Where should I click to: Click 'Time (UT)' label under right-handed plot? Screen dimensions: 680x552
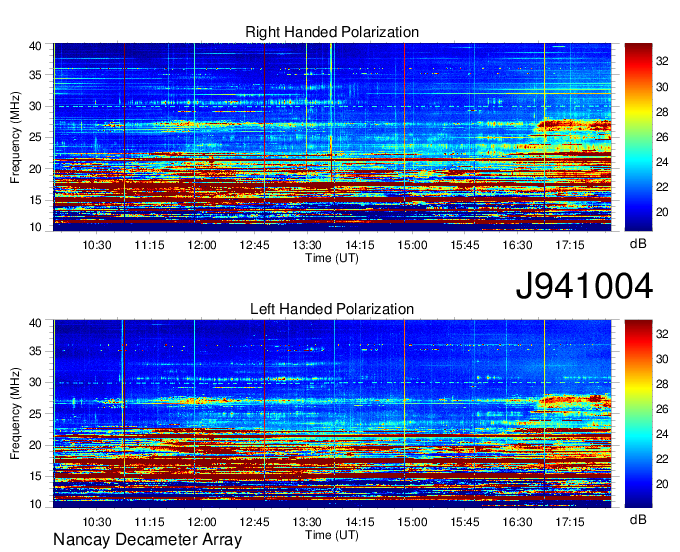[332, 258]
